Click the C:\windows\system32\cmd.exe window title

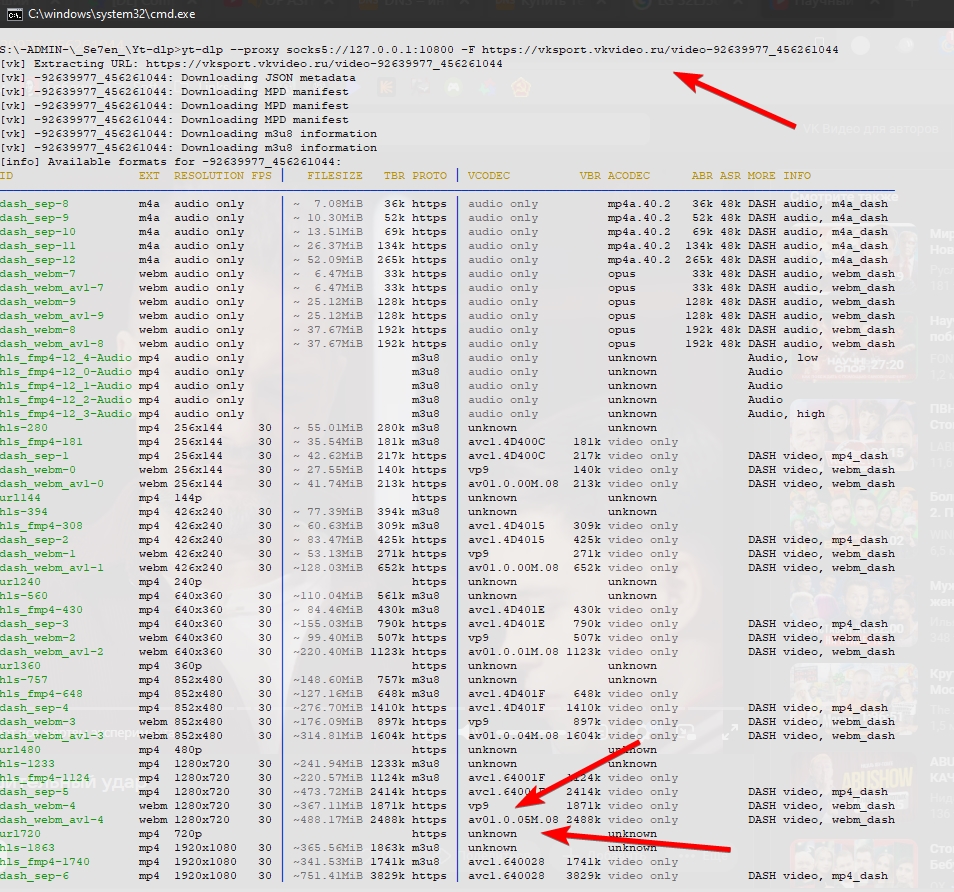(111, 14)
